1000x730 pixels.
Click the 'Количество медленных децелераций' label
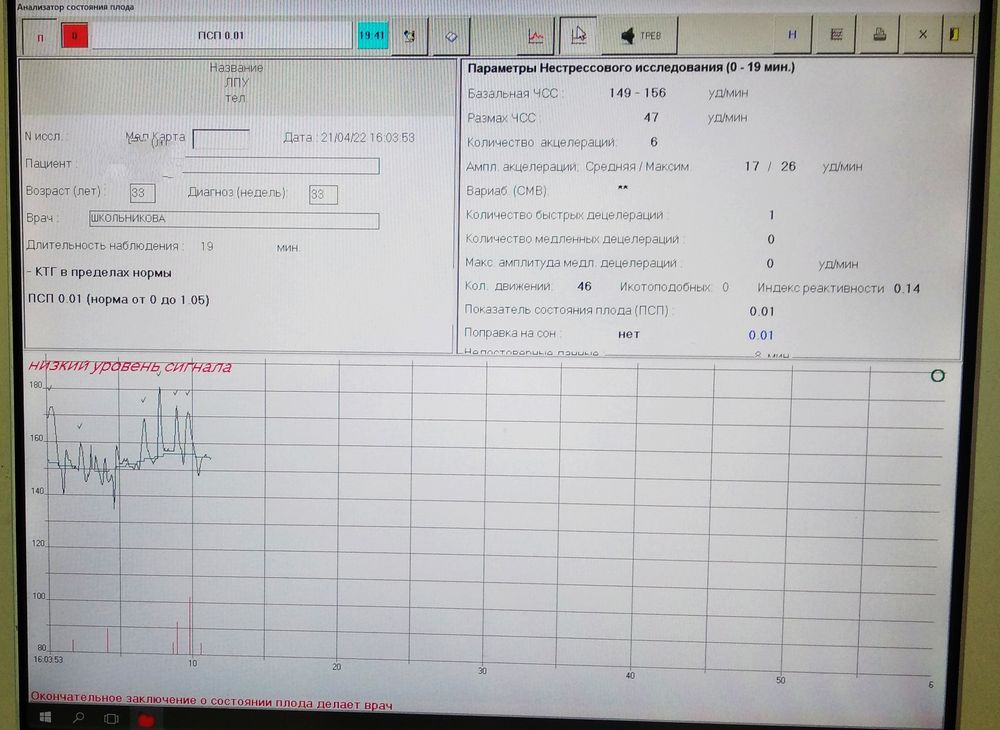572,239
